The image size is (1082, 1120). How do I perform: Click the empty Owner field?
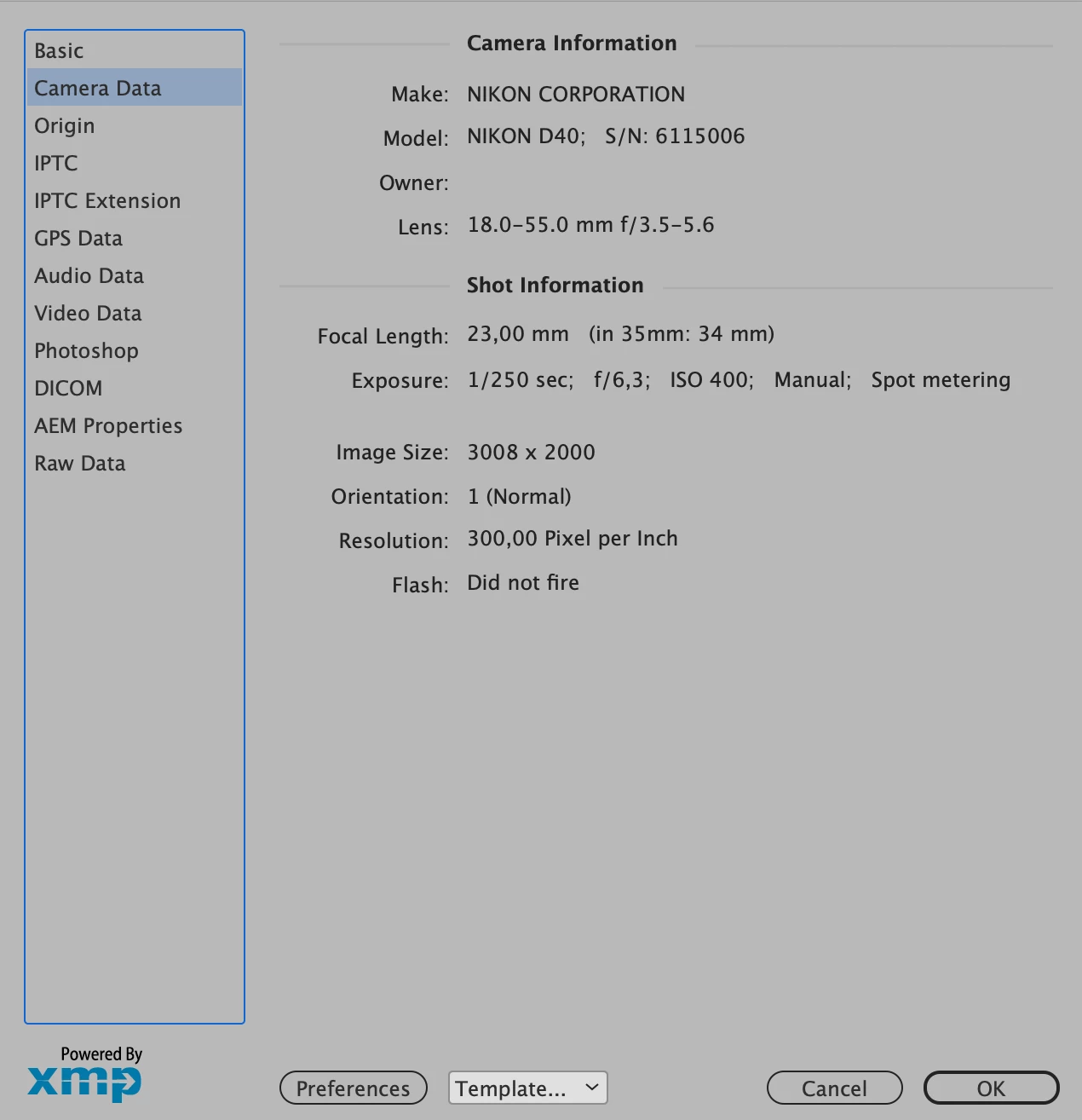(x=758, y=182)
